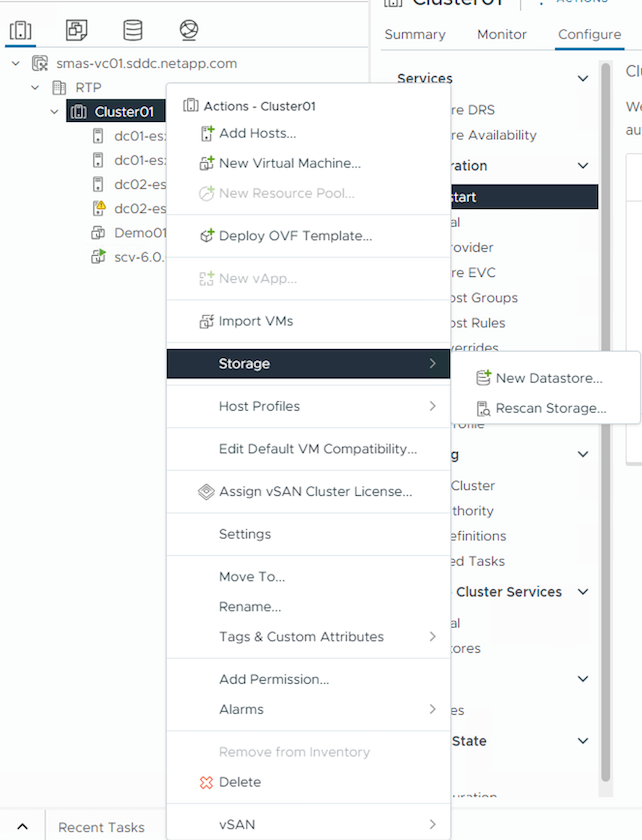Click the New Virtual Machine icon
The height and width of the screenshot is (840, 642).
point(207,163)
